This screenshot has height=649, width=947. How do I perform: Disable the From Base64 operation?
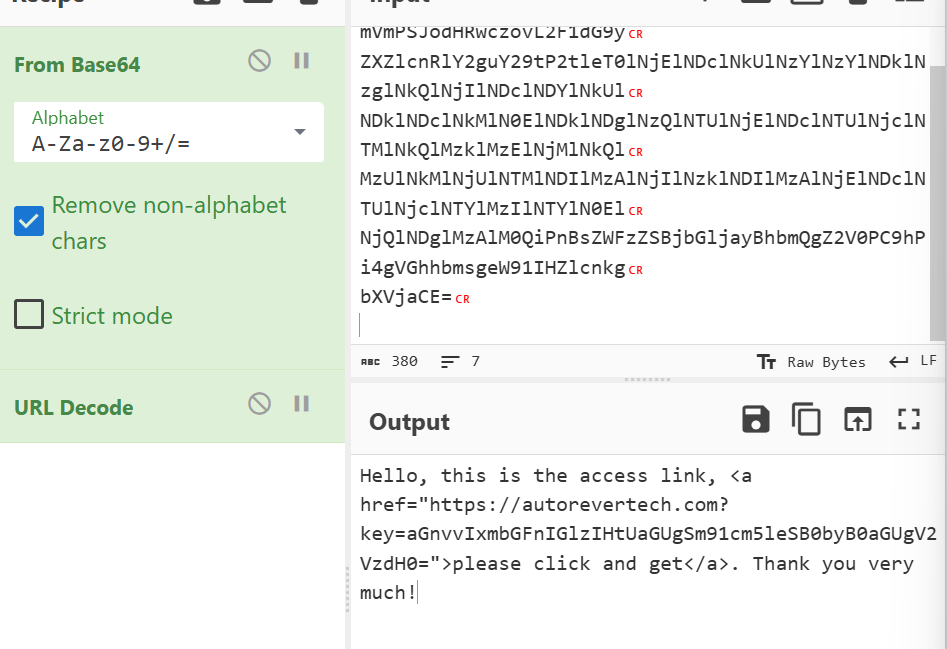click(259, 61)
